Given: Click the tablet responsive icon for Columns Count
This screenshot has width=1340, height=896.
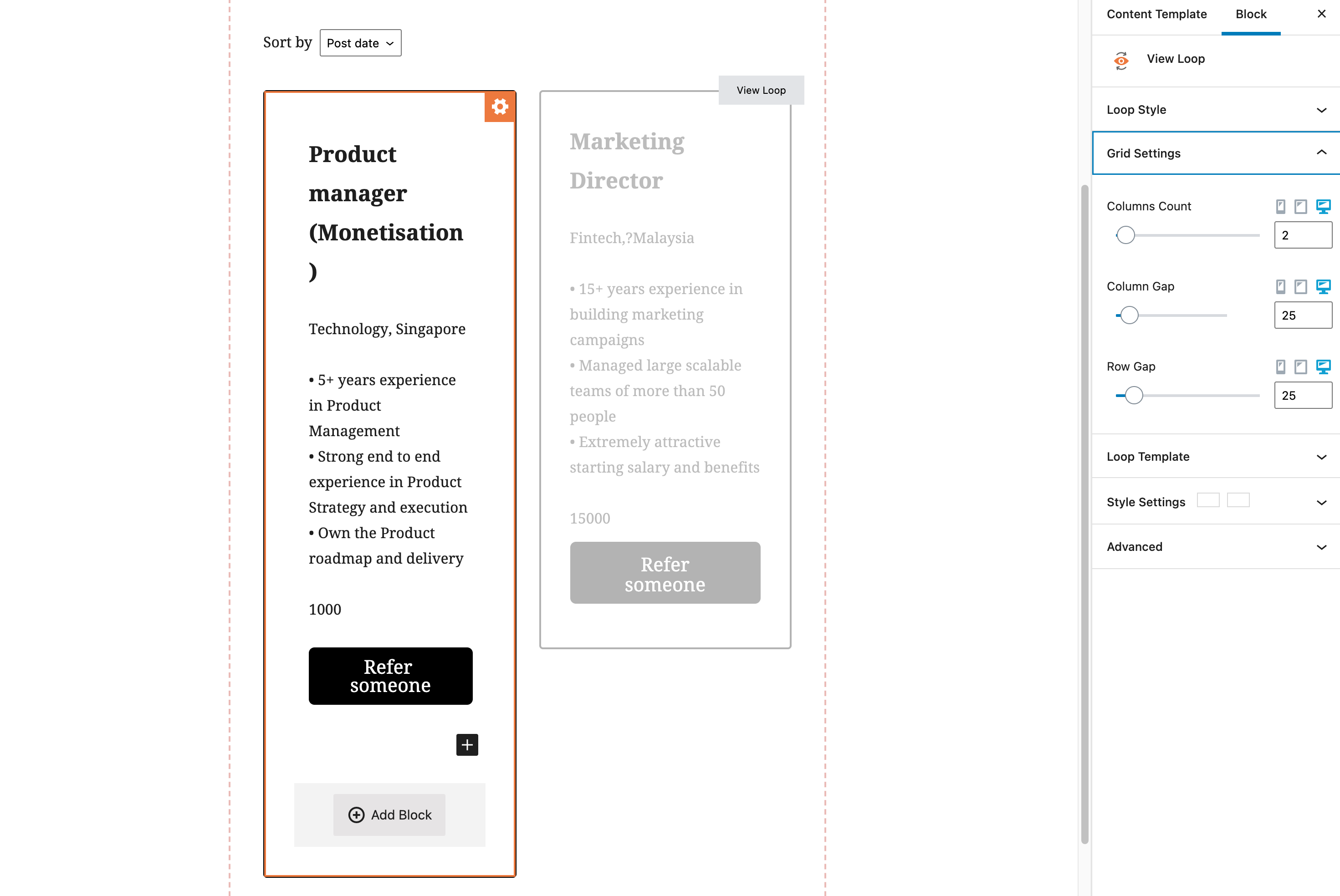Looking at the screenshot, I should coord(1301,207).
